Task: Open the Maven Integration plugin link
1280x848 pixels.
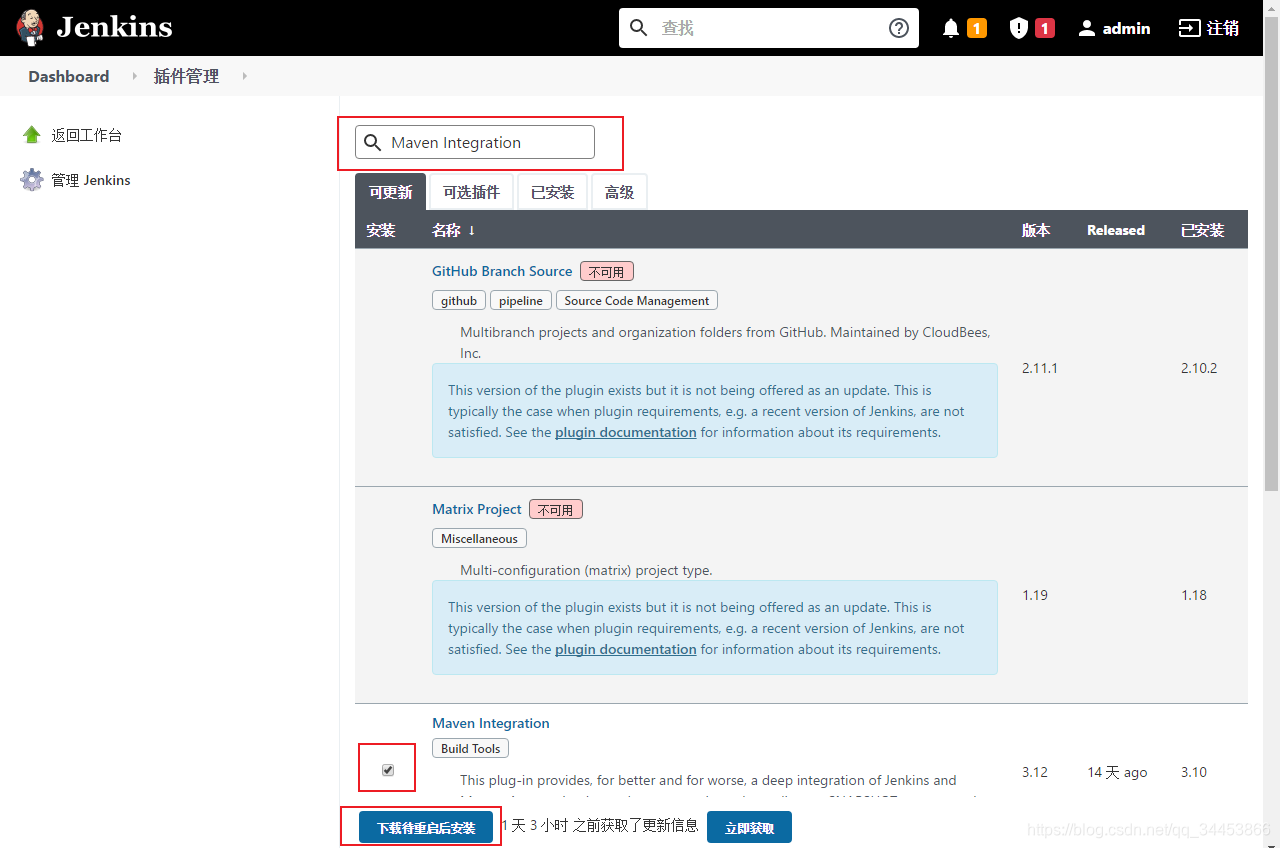Action: click(491, 723)
